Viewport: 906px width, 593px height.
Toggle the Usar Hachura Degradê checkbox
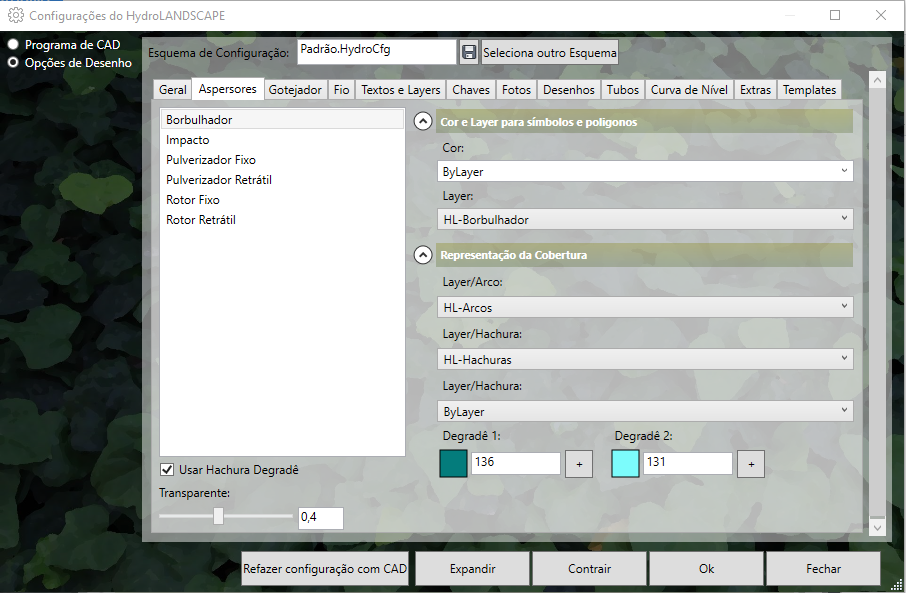[x=167, y=470]
